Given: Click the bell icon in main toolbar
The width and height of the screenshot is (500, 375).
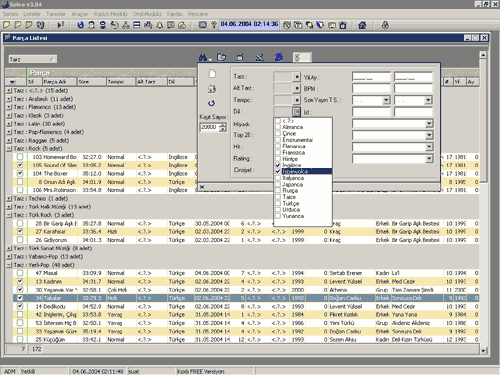Looking at the screenshot, I should pyautogui.click(x=160, y=25).
